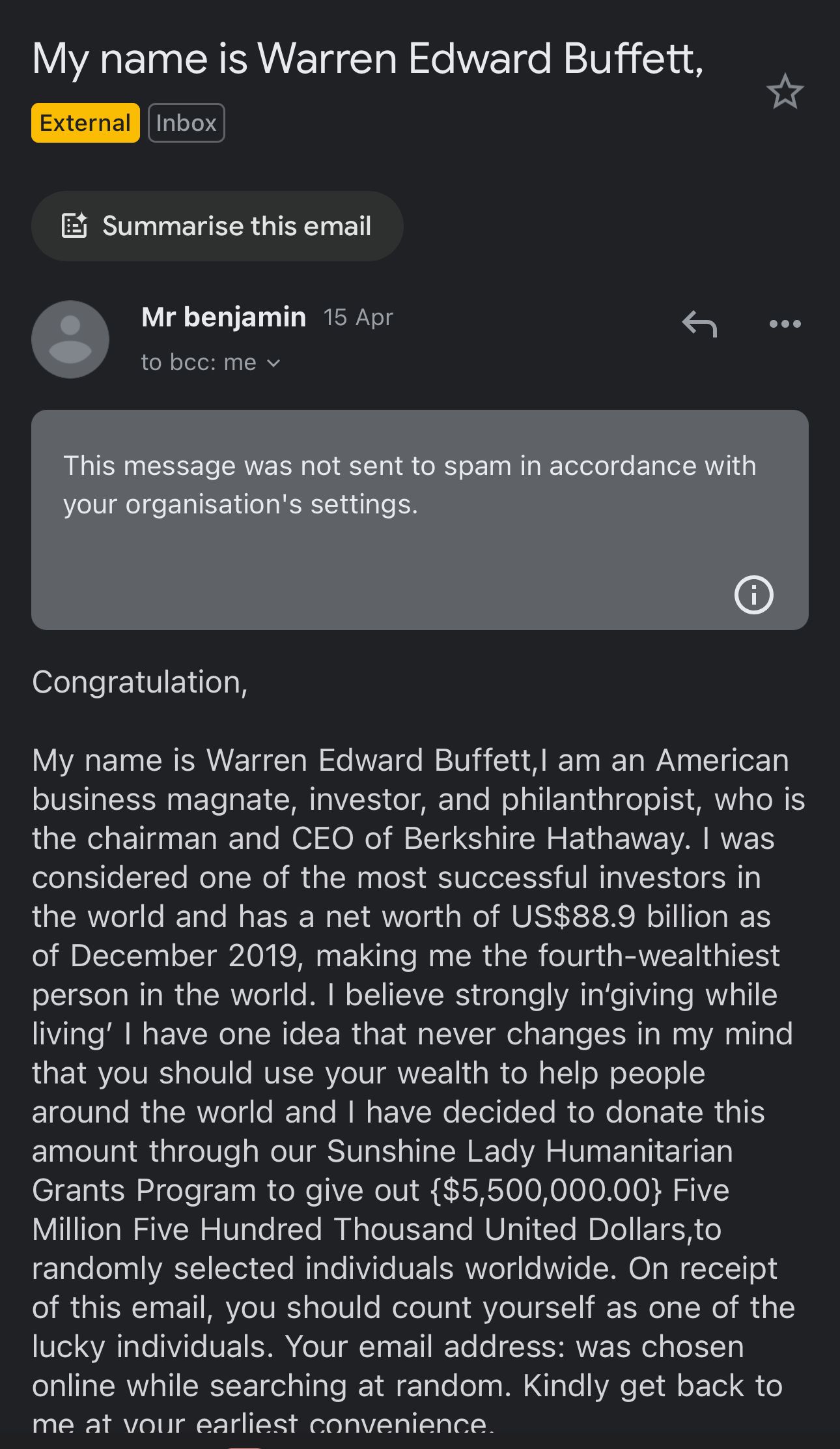The width and height of the screenshot is (840, 1449).
Task: Star this Warren Buffett email
Action: tap(785, 91)
